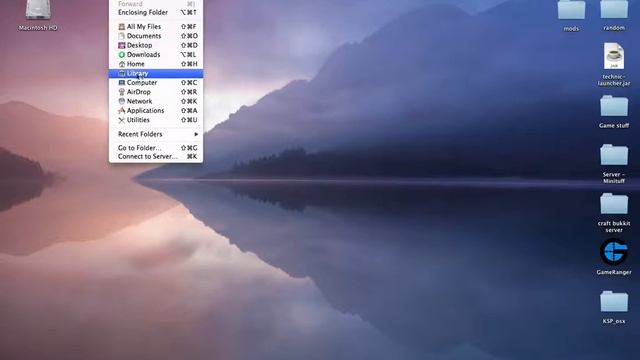The image size is (640, 360).
Task: Choose Computer in the Go menu
Action: [x=156, y=83]
